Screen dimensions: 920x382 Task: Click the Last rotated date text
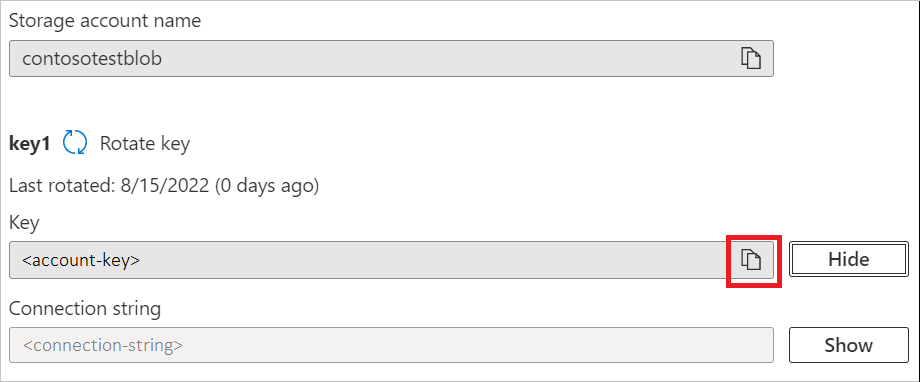point(164,187)
